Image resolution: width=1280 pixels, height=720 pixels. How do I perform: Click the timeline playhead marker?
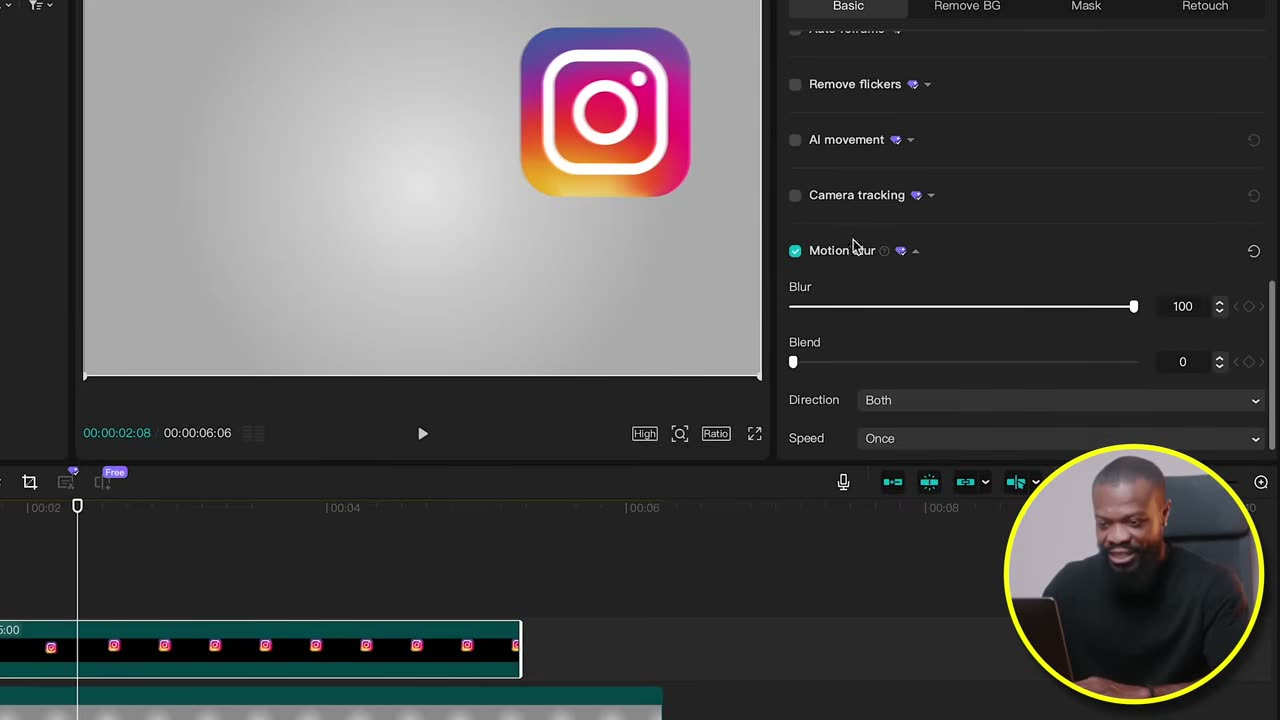[x=77, y=507]
